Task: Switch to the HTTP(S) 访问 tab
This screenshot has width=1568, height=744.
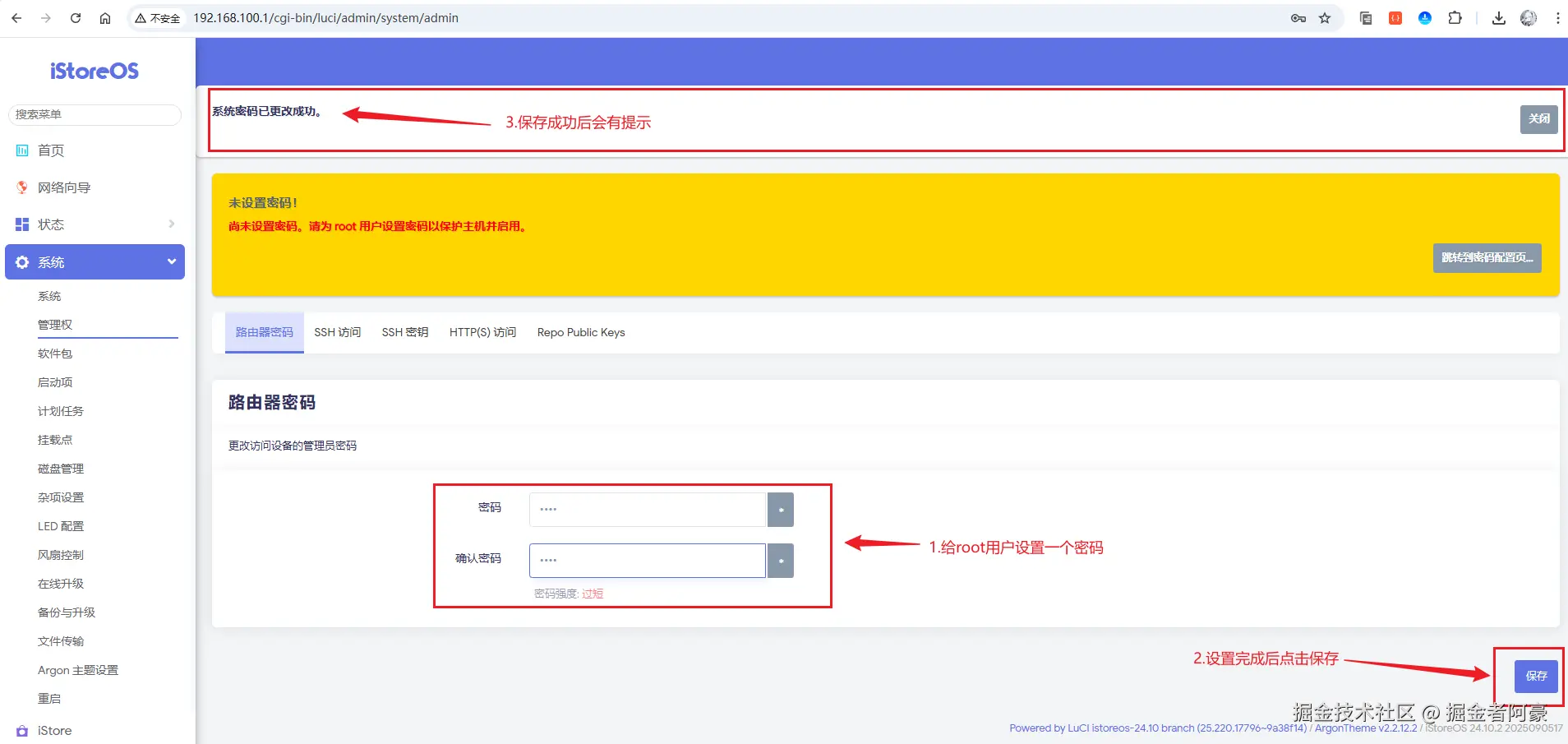Action: click(x=483, y=332)
